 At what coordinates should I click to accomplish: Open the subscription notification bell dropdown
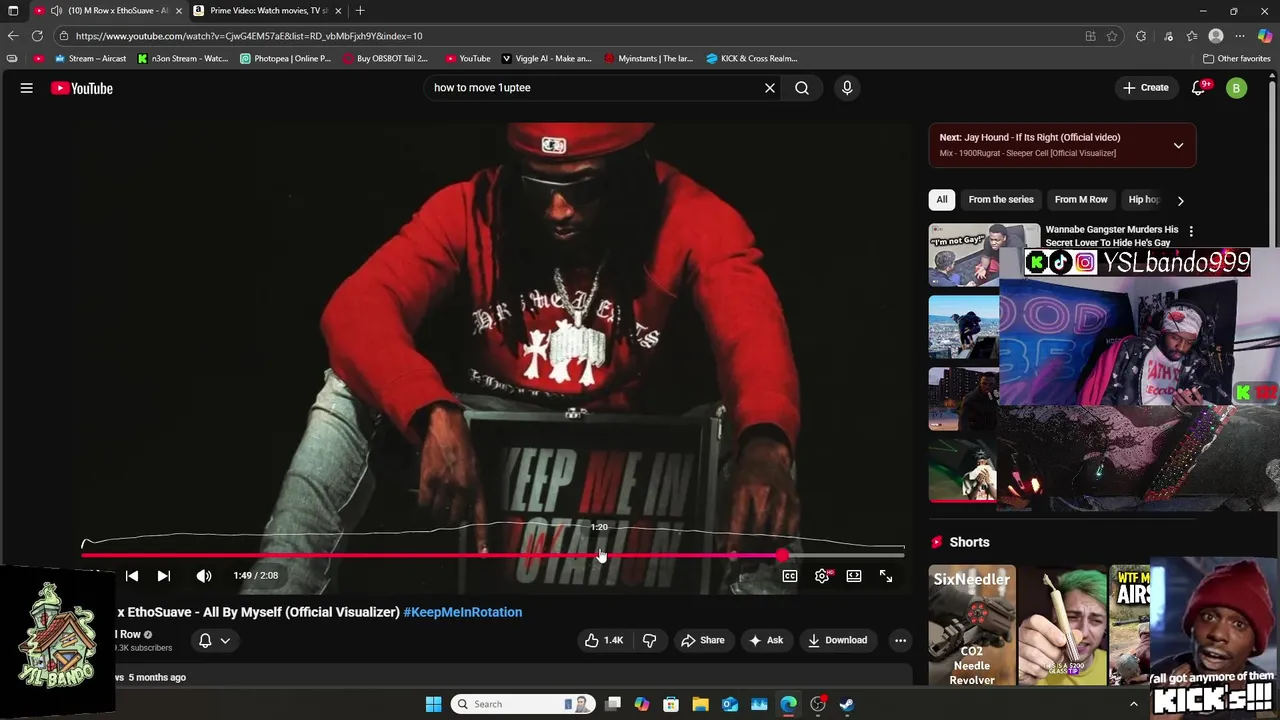(214, 640)
